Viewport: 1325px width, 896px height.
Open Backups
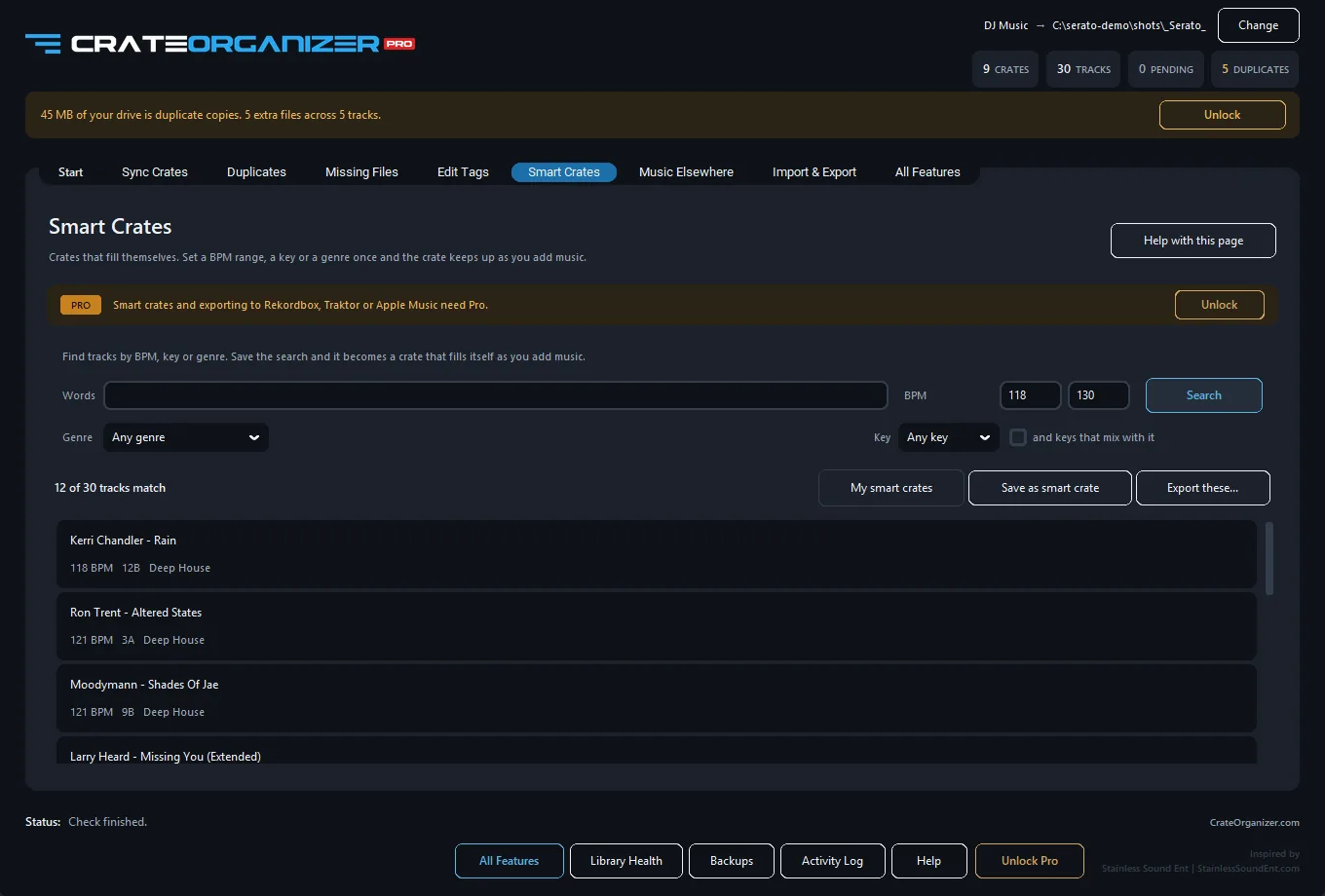731,861
